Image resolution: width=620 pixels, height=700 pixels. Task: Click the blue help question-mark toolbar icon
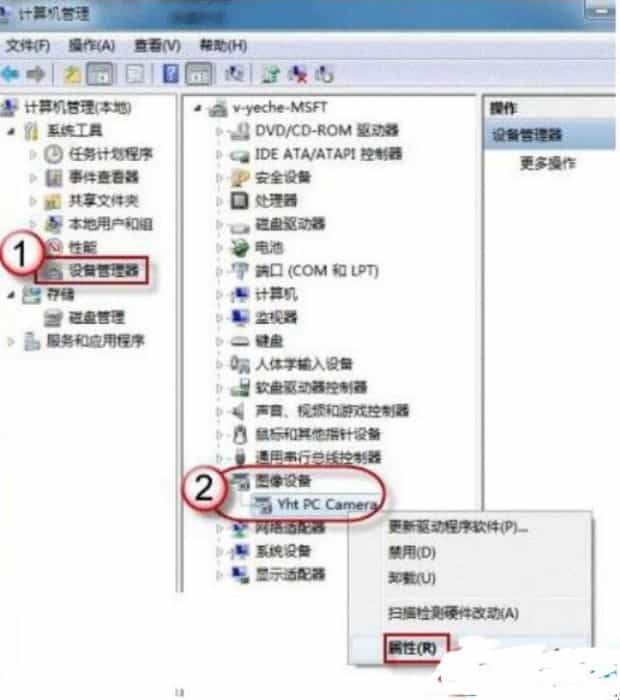click(x=171, y=74)
